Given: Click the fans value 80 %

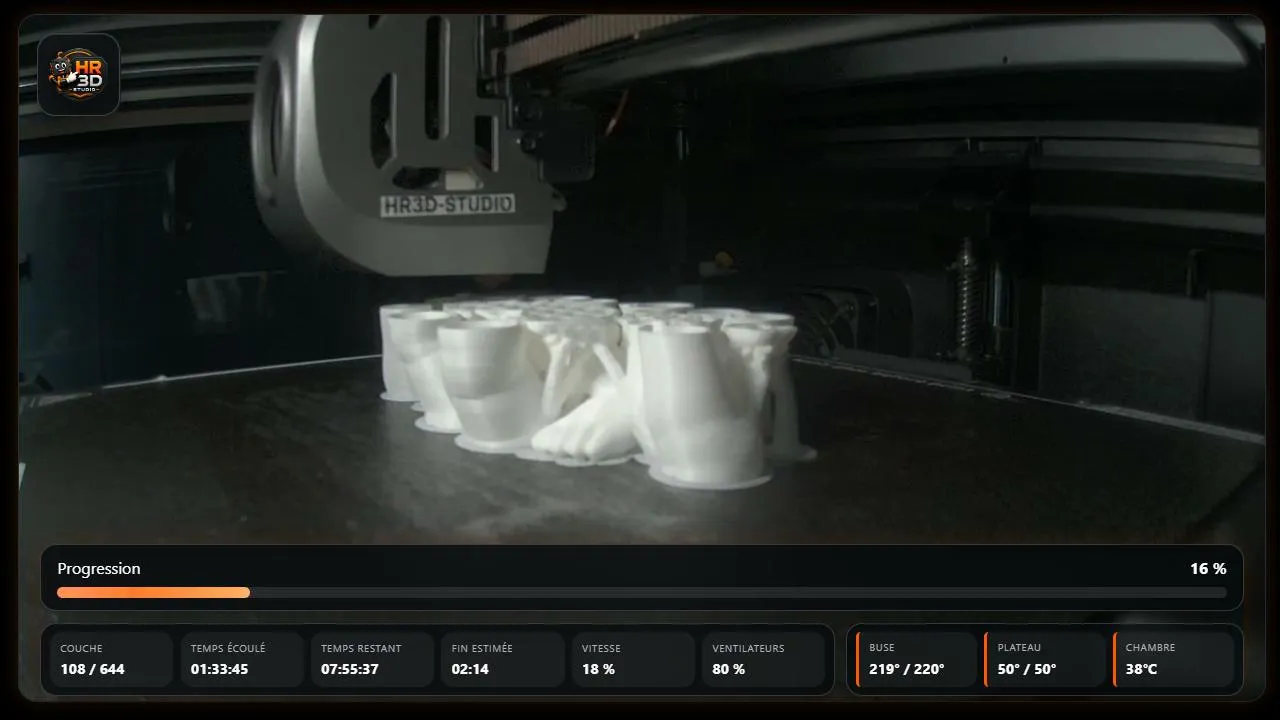Looking at the screenshot, I should pyautogui.click(x=728, y=669).
